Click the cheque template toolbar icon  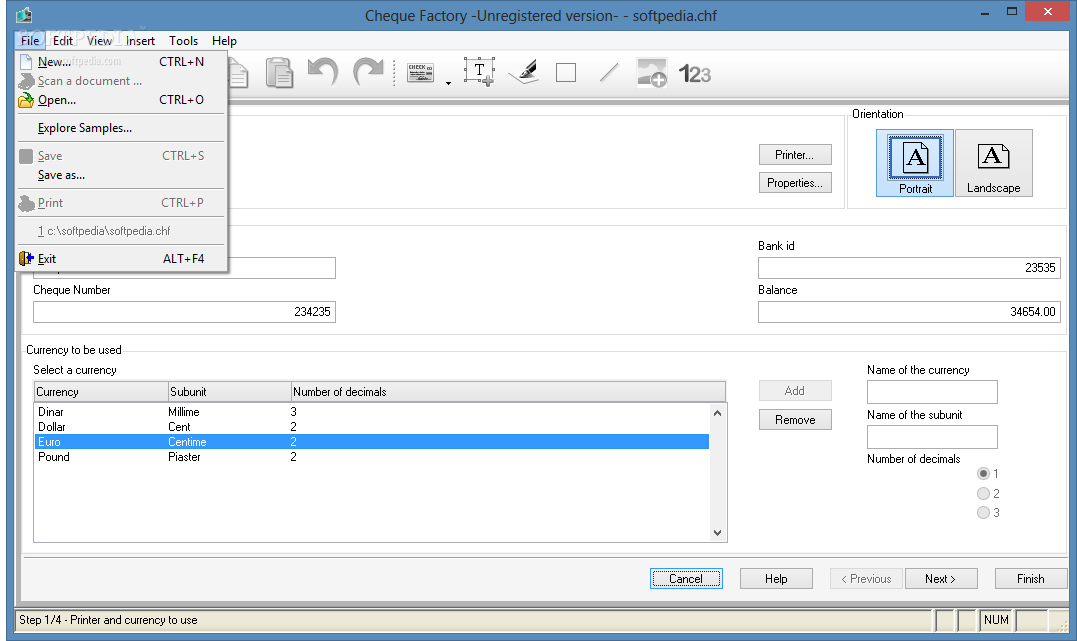click(420, 73)
